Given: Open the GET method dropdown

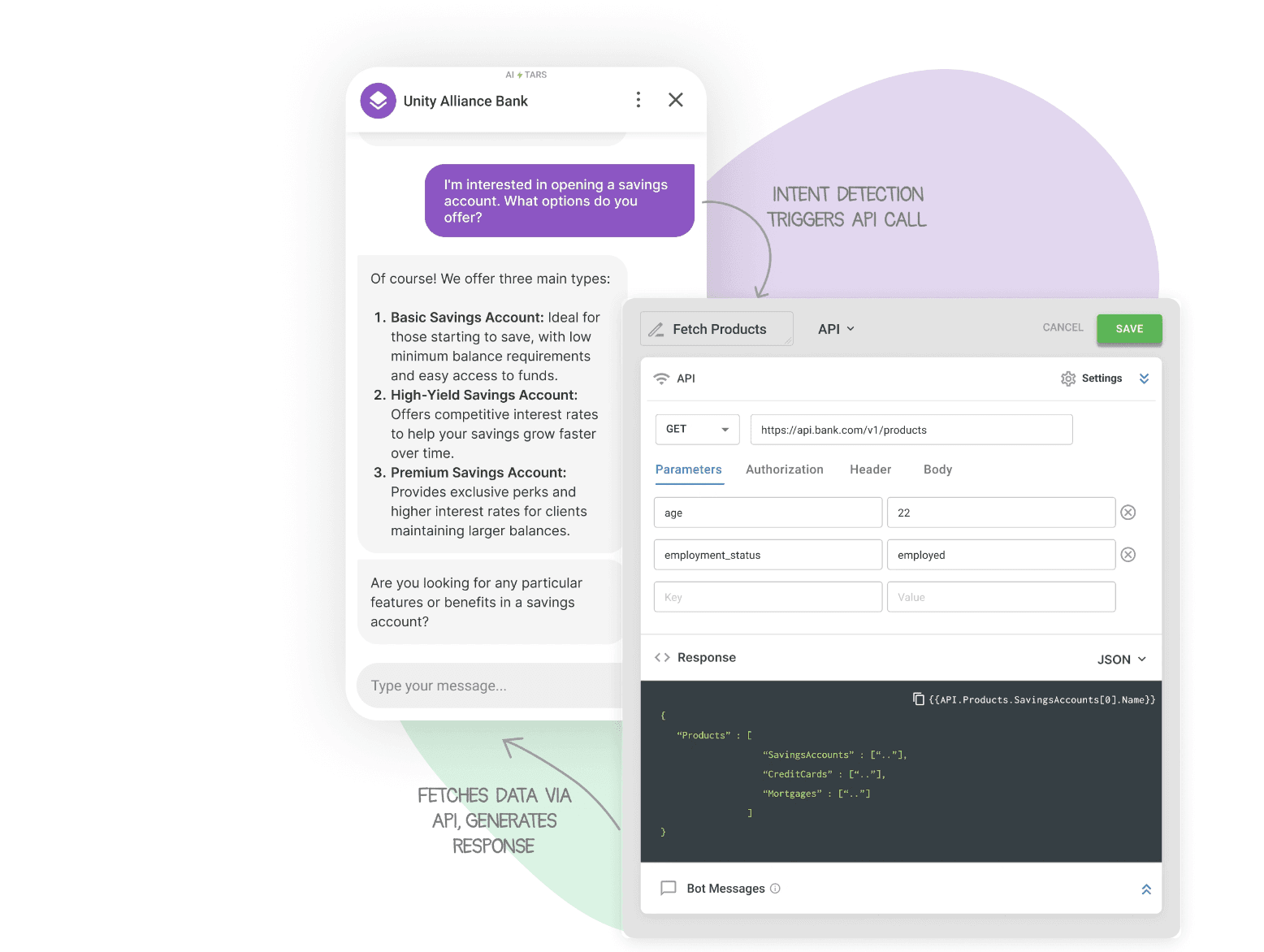Looking at the screenshot, I should coord(698,430).
